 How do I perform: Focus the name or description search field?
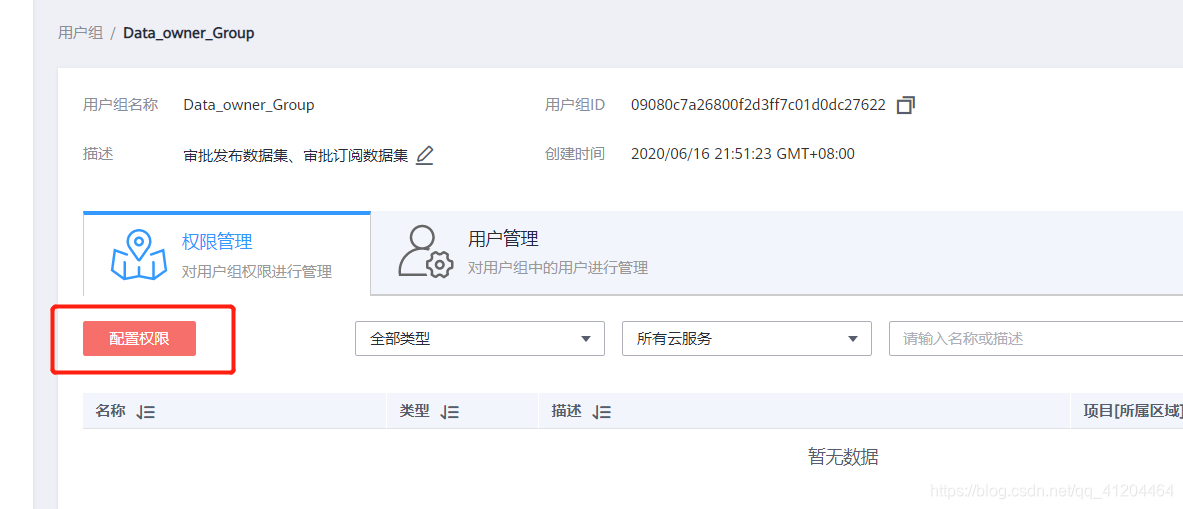(1036, 339)
